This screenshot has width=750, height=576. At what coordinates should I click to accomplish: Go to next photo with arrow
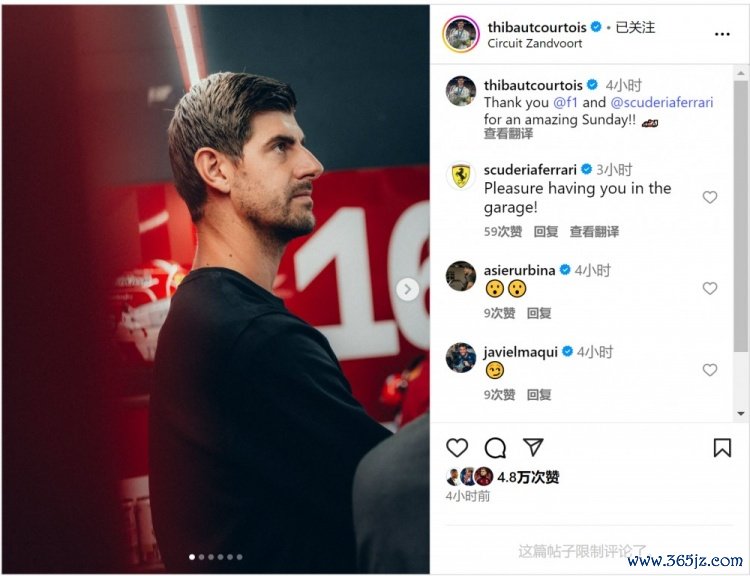tap(408, 289)
